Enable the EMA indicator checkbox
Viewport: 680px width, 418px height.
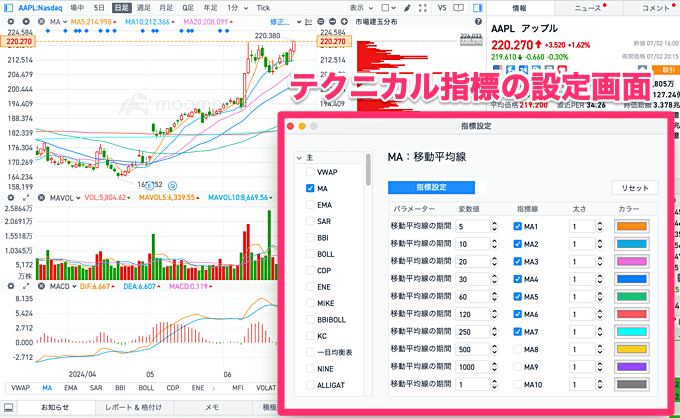310,205
